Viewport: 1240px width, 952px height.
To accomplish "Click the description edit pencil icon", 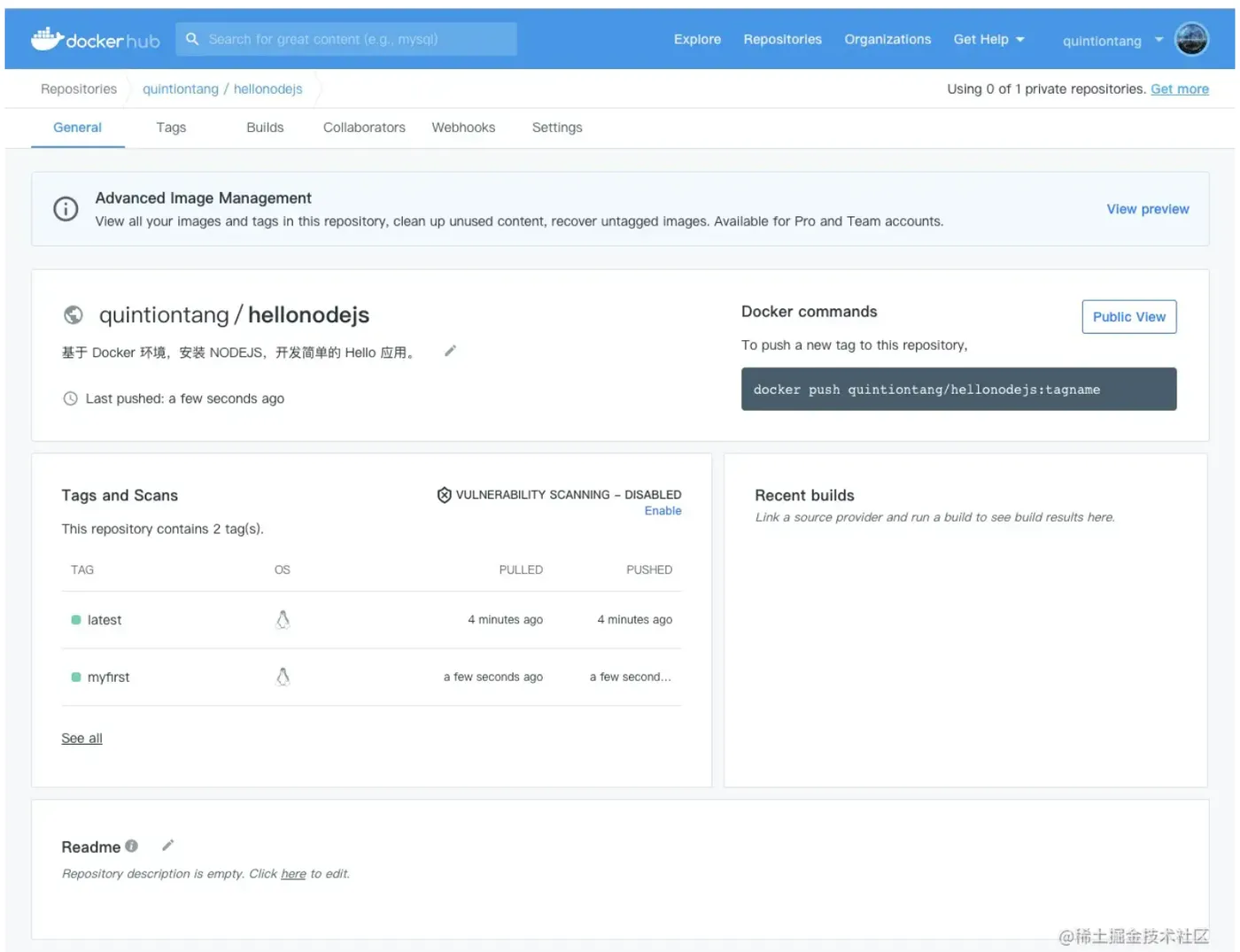I will [450, 352].
